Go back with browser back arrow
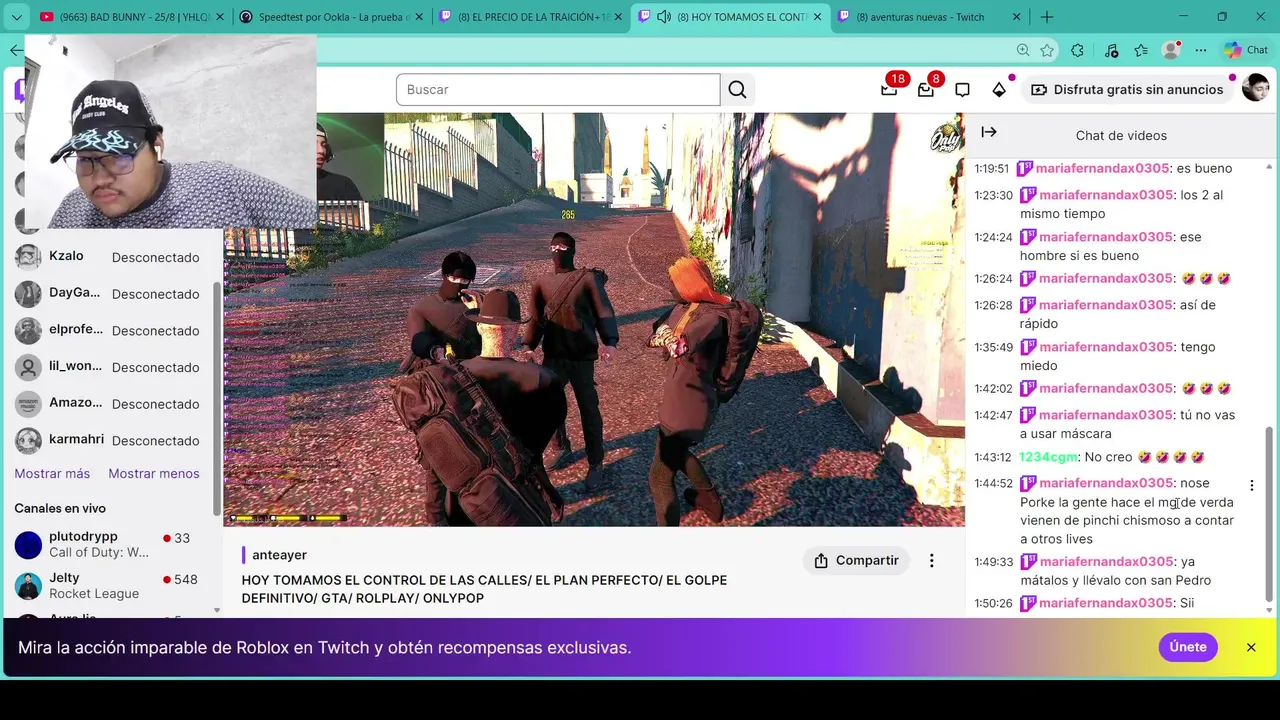Viewport: 1280px width, 720px height. pos(15,50)
